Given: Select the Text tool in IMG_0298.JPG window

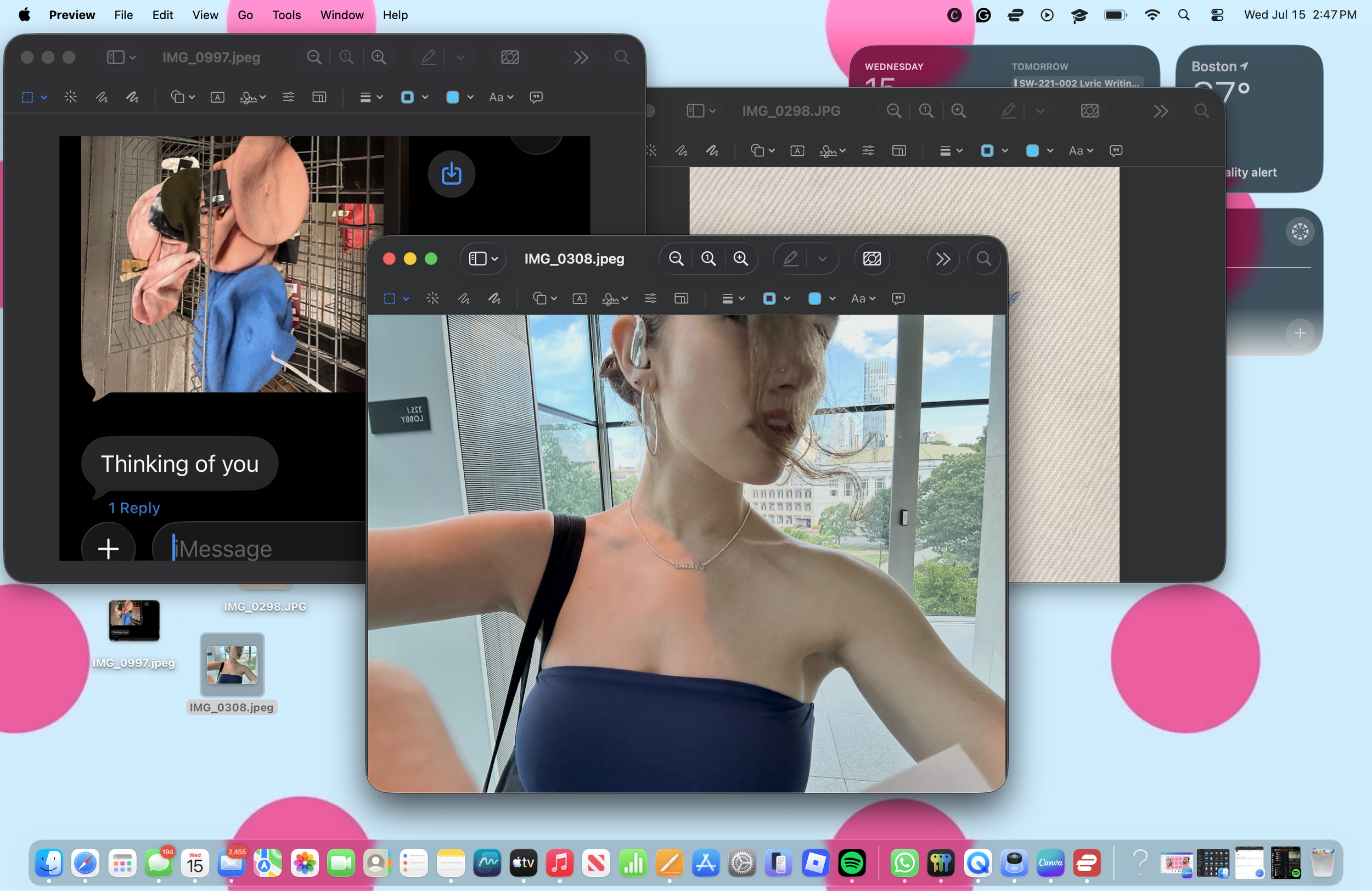Looking at the screenshot, I should pyautogui.click(x=797, y=150).
